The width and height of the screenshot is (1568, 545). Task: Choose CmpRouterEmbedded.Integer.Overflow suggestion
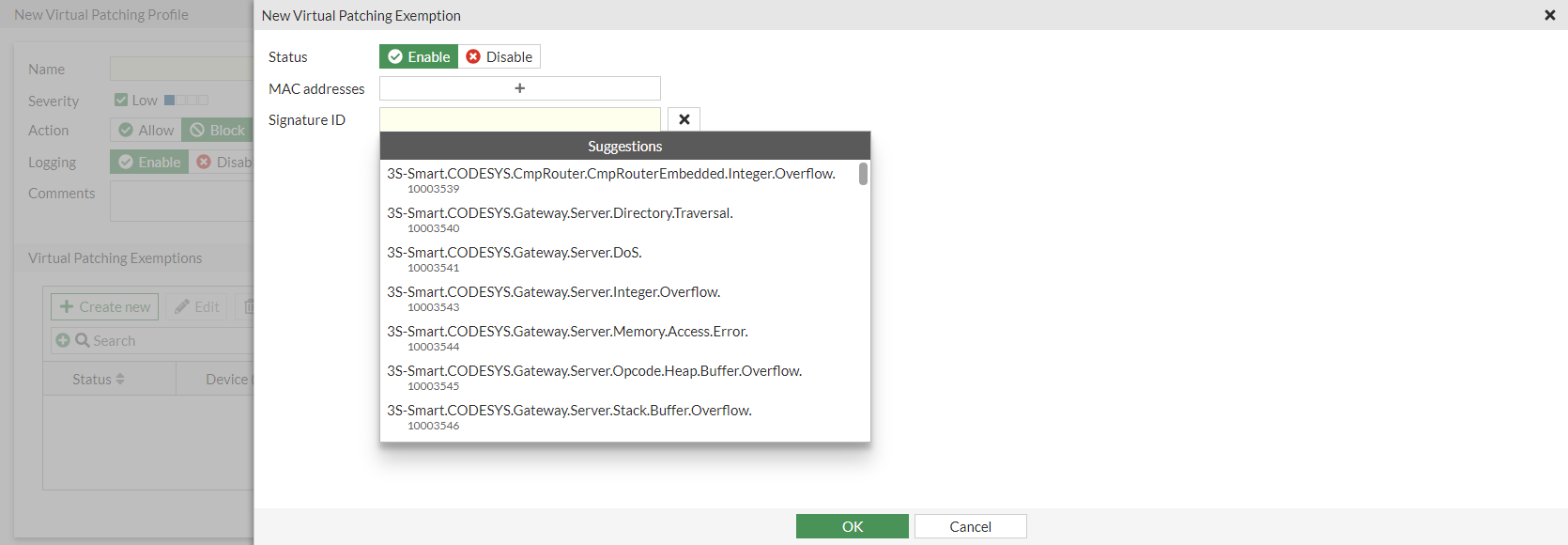point(610,179)
